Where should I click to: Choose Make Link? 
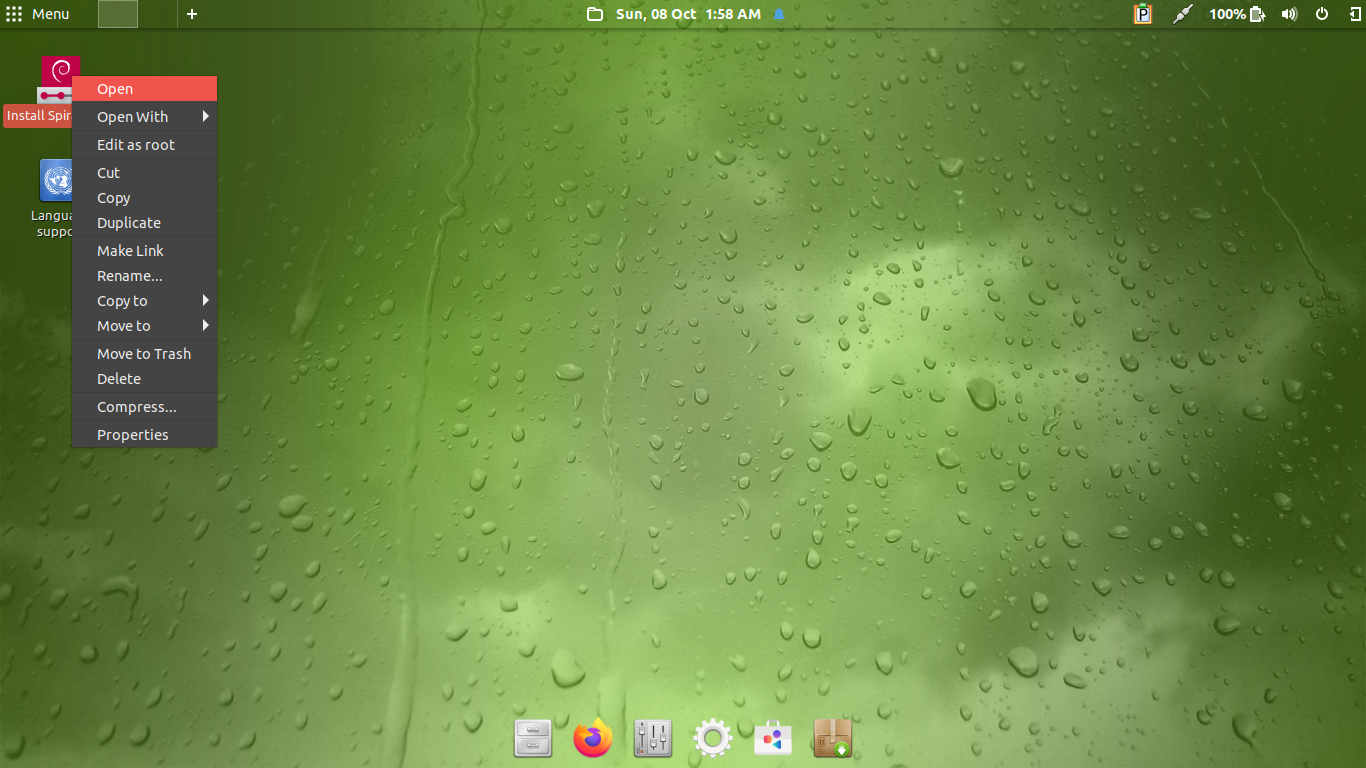click(144, 251)
